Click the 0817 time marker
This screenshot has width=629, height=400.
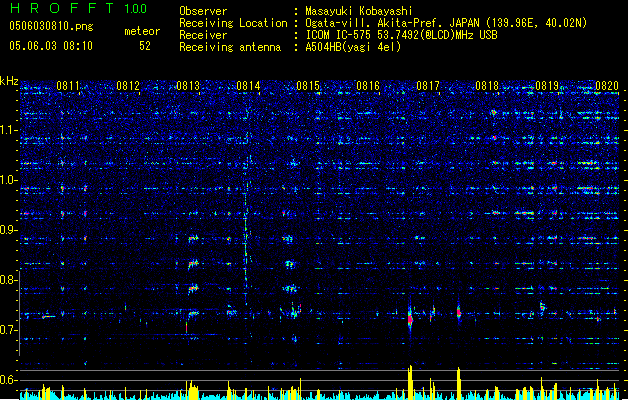point(428,86)
